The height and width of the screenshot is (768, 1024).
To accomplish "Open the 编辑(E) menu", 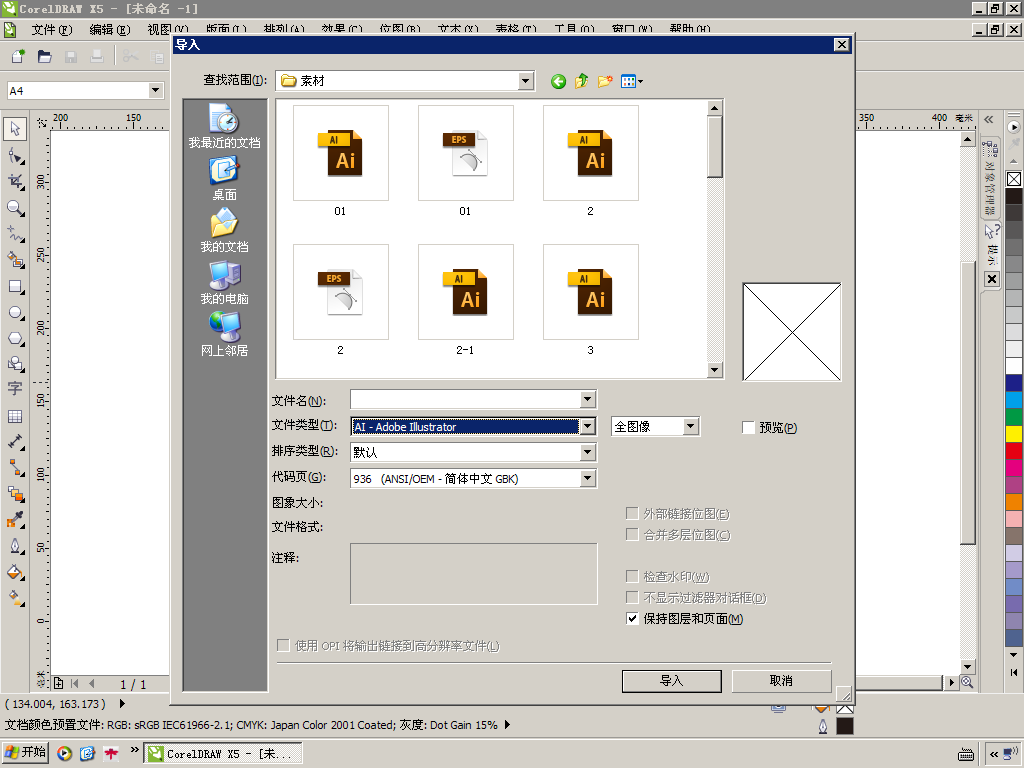I will click(110, 29).
